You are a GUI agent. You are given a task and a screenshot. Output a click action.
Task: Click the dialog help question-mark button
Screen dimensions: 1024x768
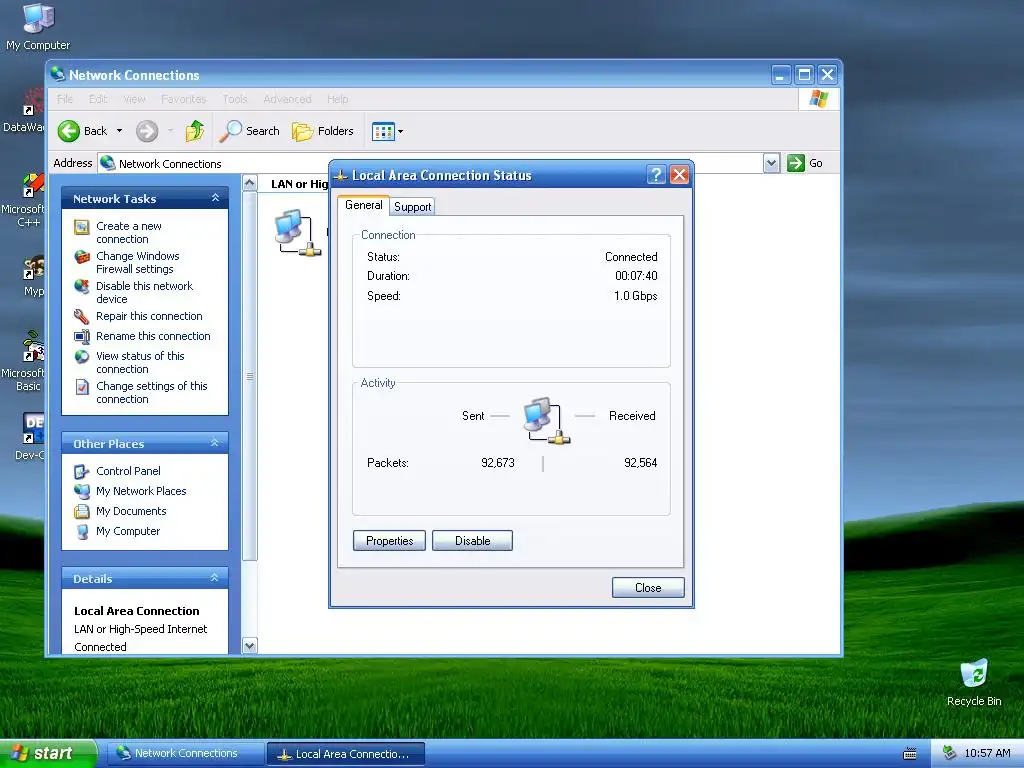click(x=656, y=175)
